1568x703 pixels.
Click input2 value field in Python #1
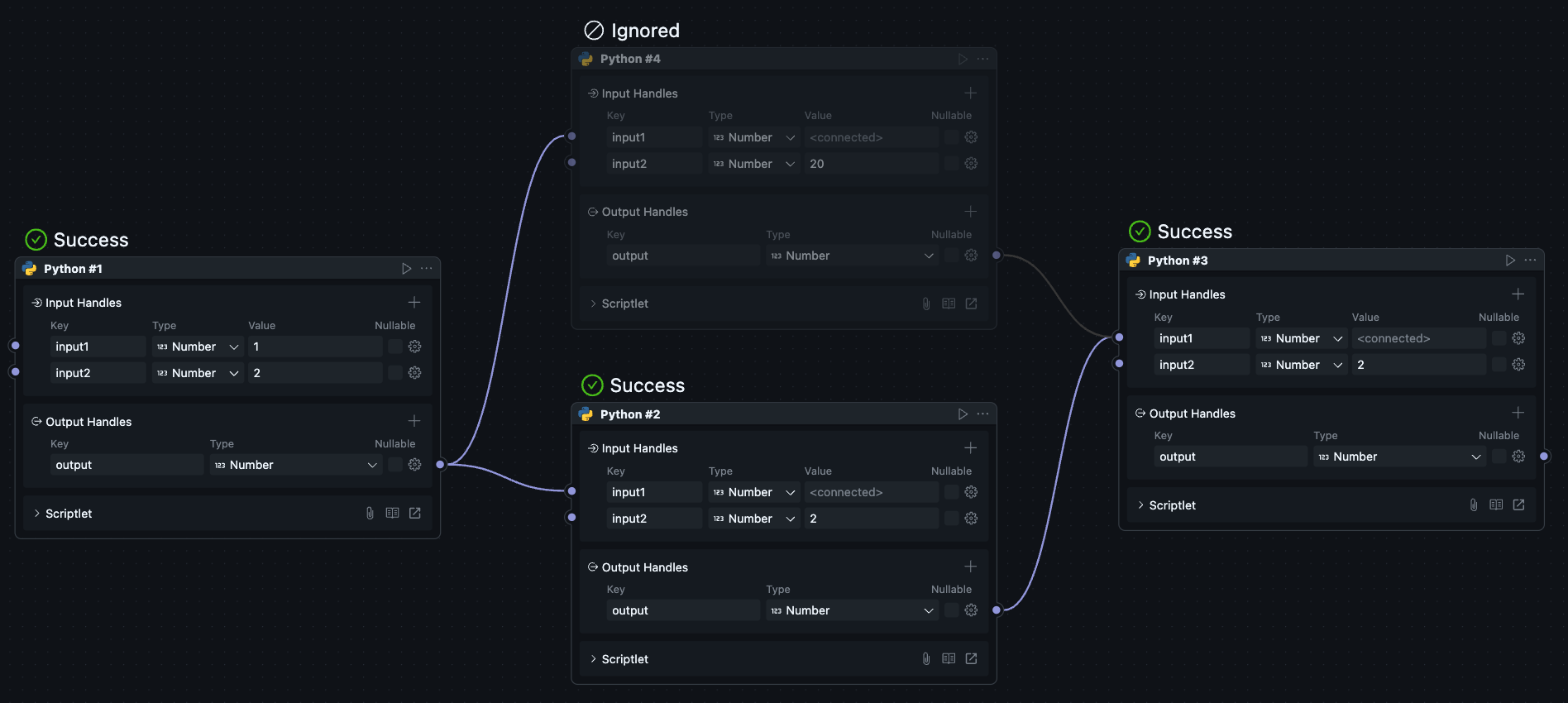click(x=314, y=373)
